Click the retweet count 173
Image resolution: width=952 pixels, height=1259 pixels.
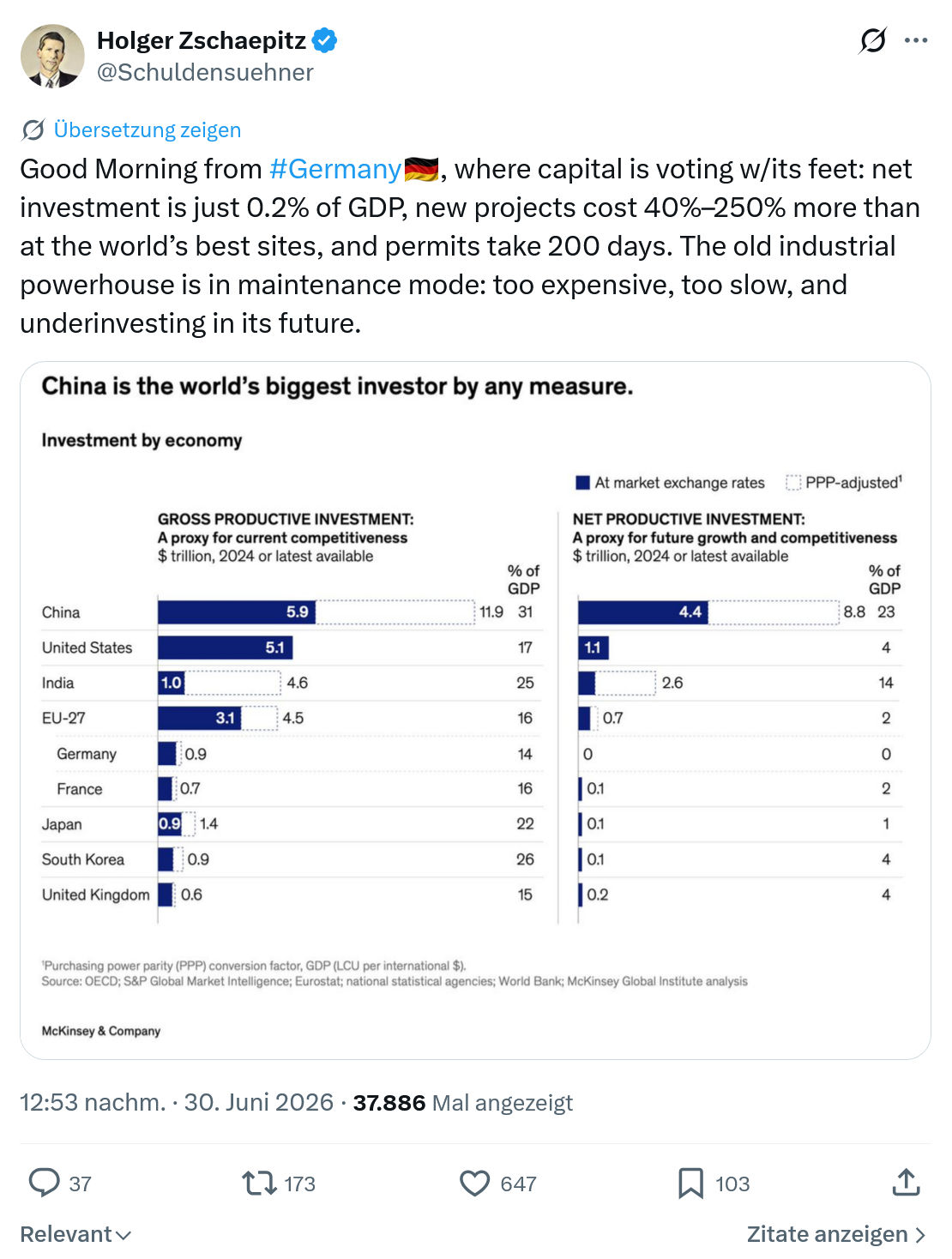pos(300,1184)
